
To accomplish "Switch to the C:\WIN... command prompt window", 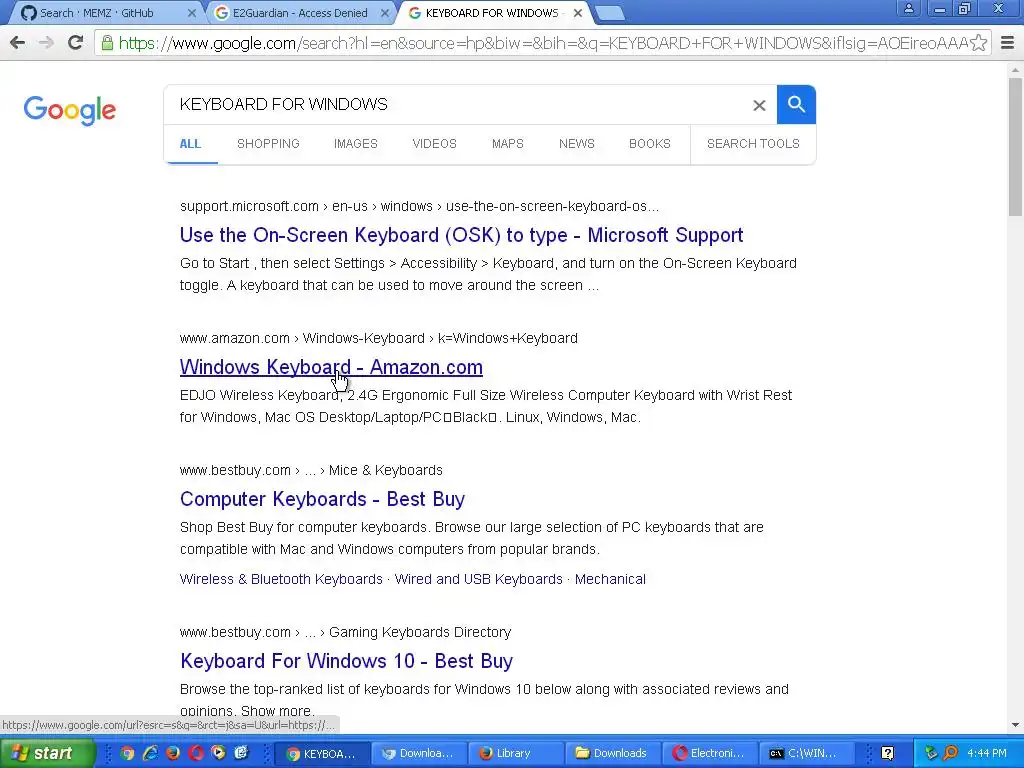I will coord(806,753).
